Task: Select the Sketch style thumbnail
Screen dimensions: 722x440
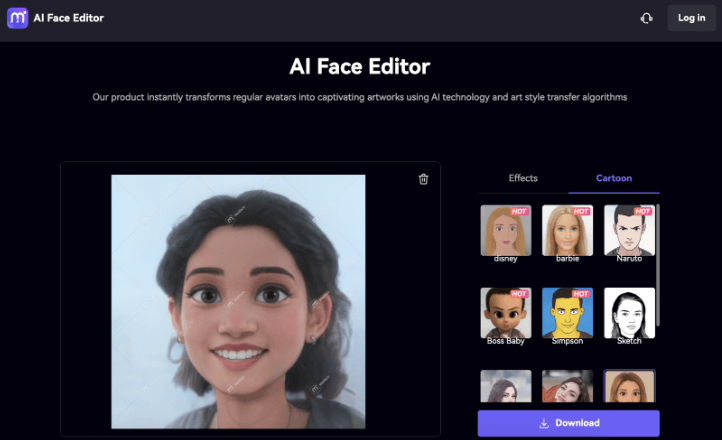Action: [x=629, y=313]
